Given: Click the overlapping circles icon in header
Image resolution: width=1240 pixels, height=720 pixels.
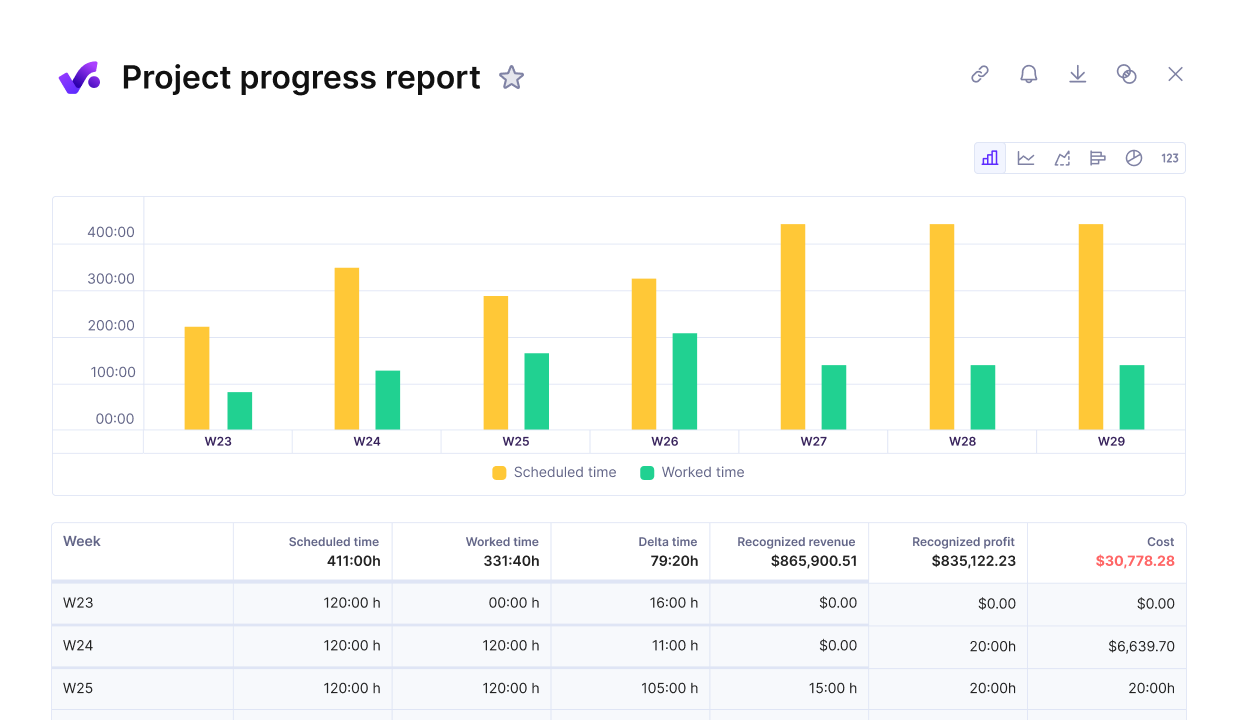Looking at the screenshot, I should (x=1126, y=74).
